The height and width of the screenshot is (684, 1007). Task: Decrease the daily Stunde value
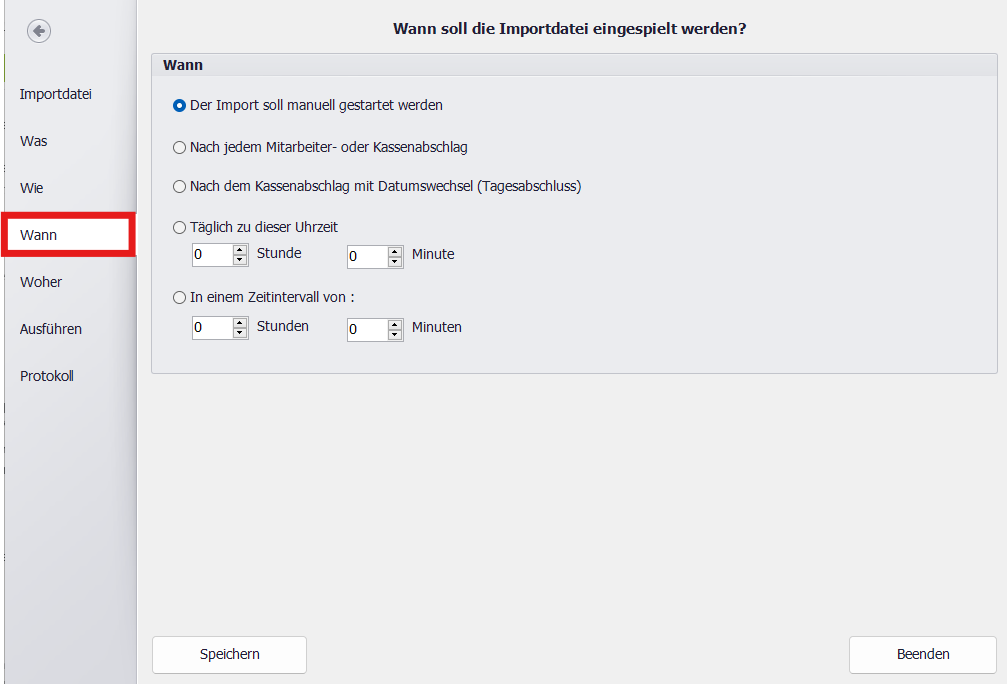click(240, 260)
